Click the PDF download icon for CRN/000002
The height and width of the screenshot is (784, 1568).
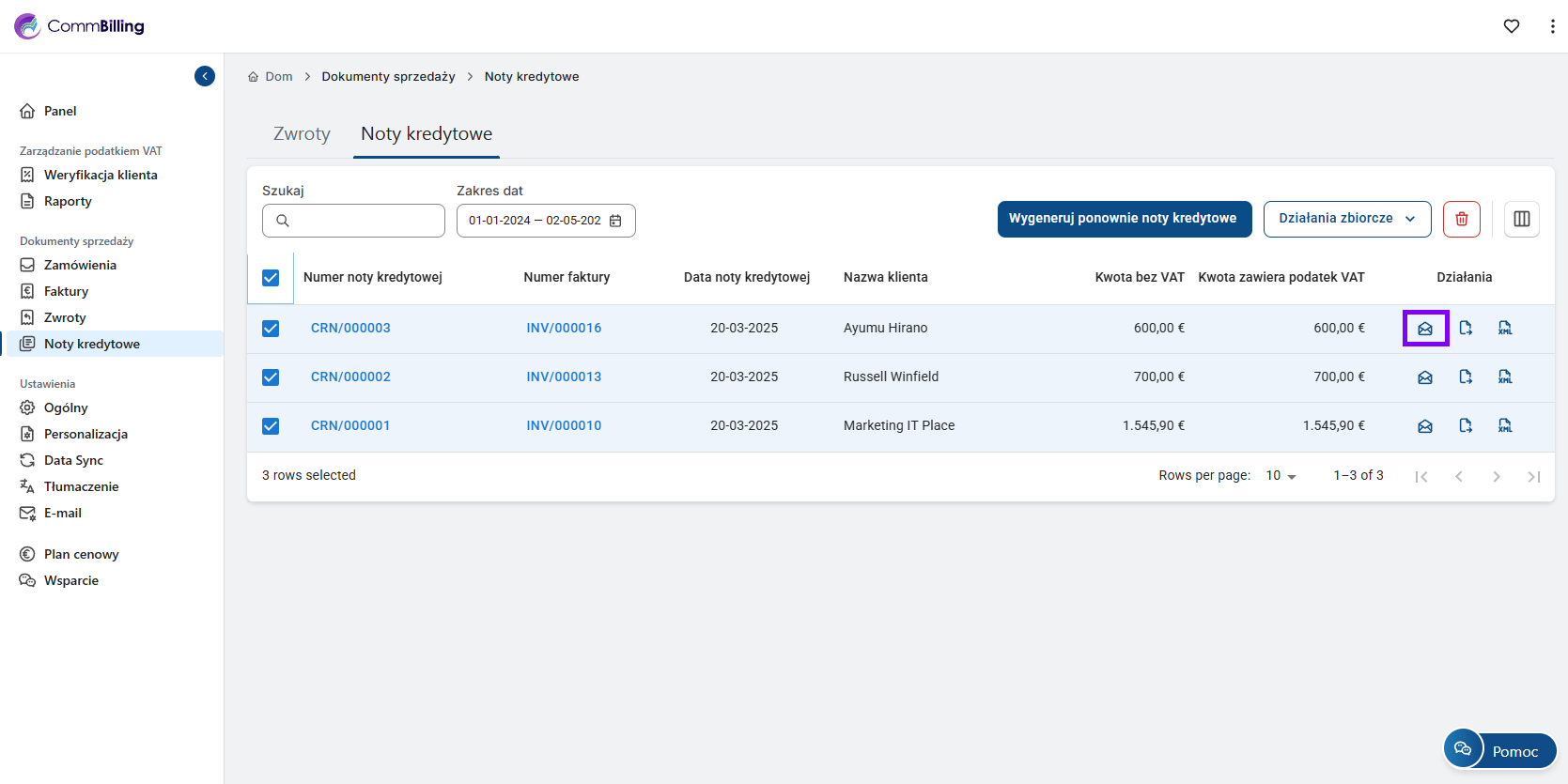1466,377
